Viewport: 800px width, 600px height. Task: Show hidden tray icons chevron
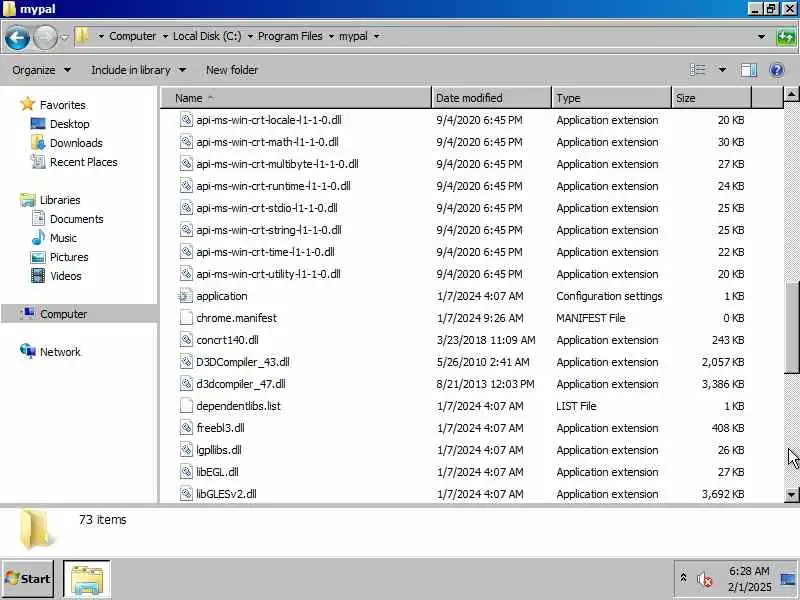683,578
